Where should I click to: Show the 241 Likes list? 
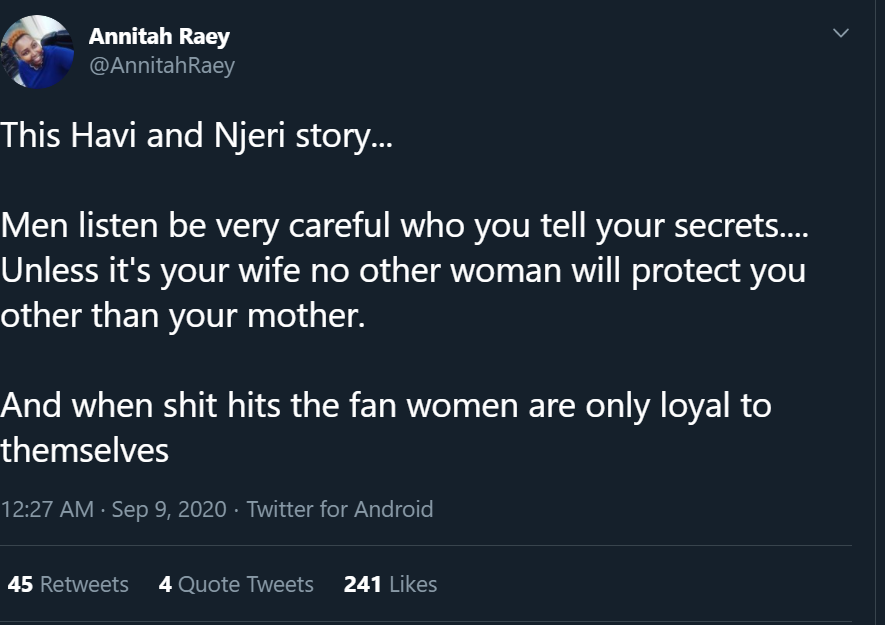[x=390, y=584]
